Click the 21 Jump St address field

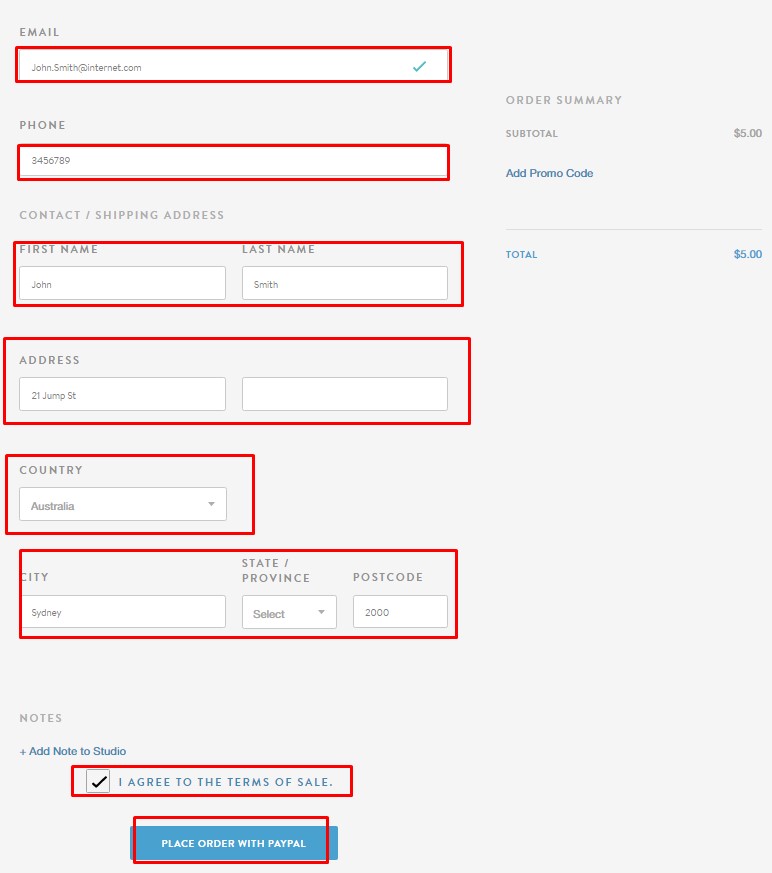click(x=122, y=394)
